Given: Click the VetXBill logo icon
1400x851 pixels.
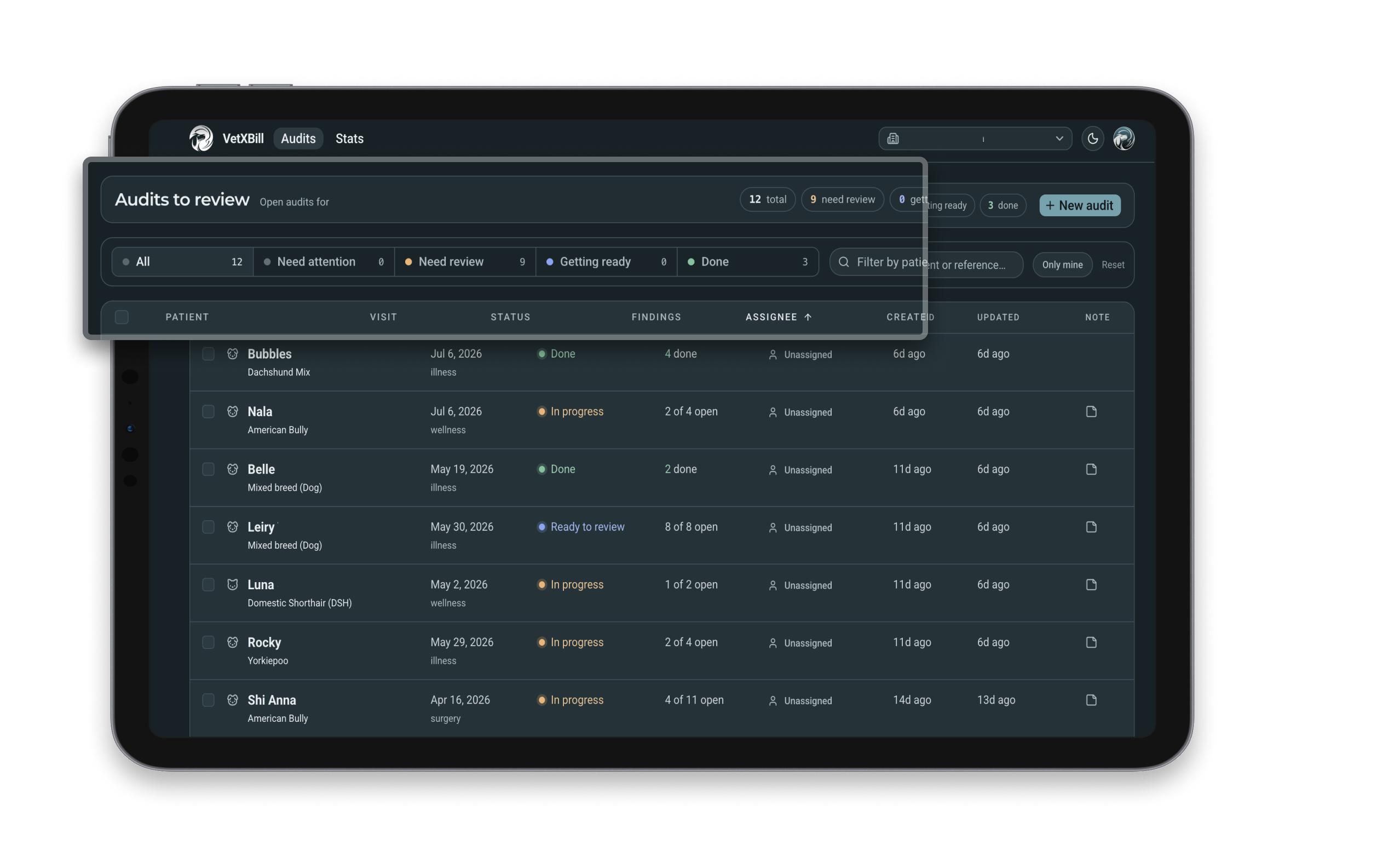Looking at the screenshot, I should coord(201,139).
